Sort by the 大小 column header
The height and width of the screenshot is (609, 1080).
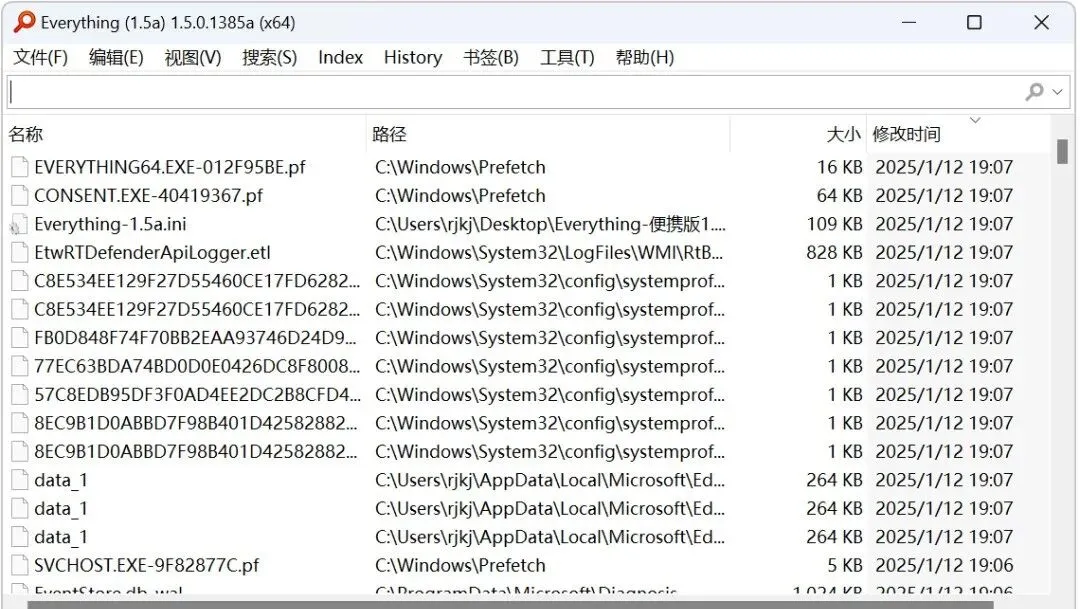point(798,134)
